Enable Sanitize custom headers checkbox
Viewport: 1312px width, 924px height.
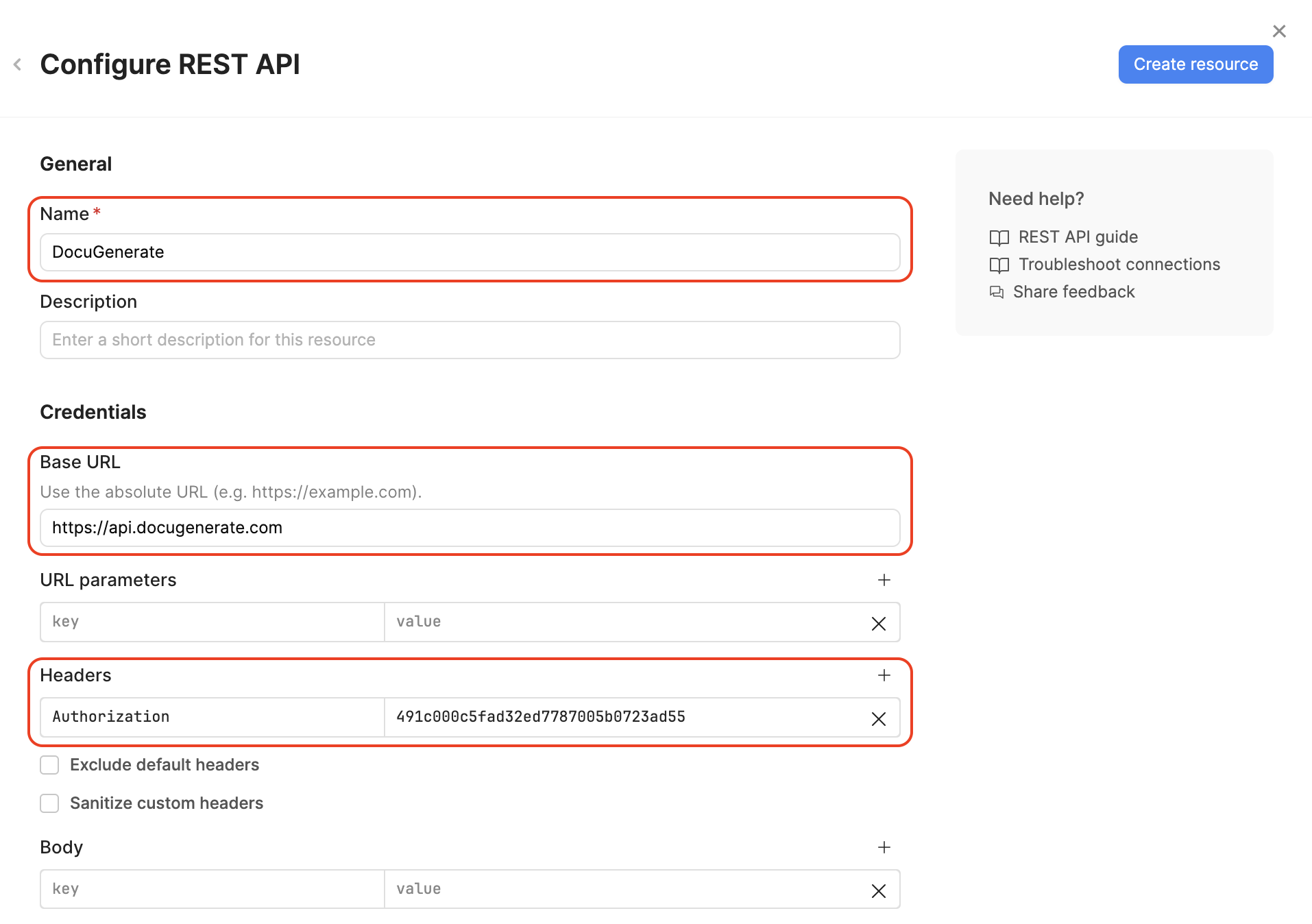49,803
